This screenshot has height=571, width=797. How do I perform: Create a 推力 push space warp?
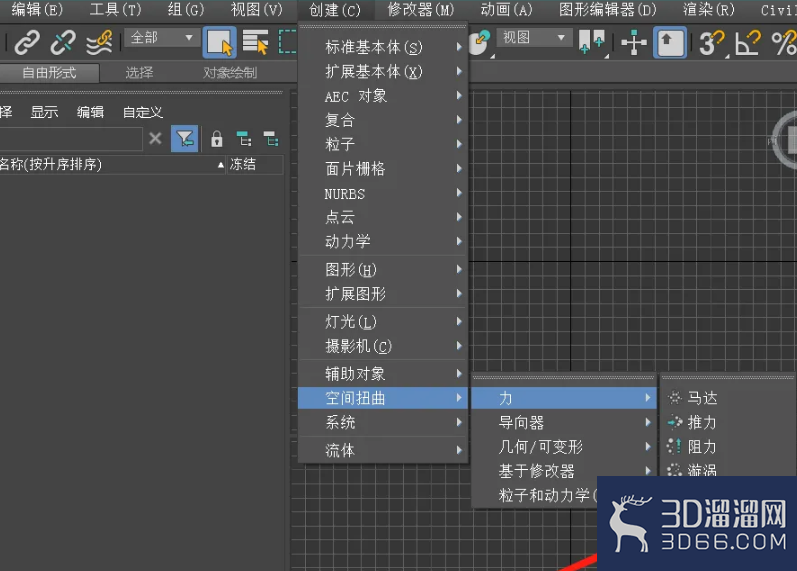728,423
